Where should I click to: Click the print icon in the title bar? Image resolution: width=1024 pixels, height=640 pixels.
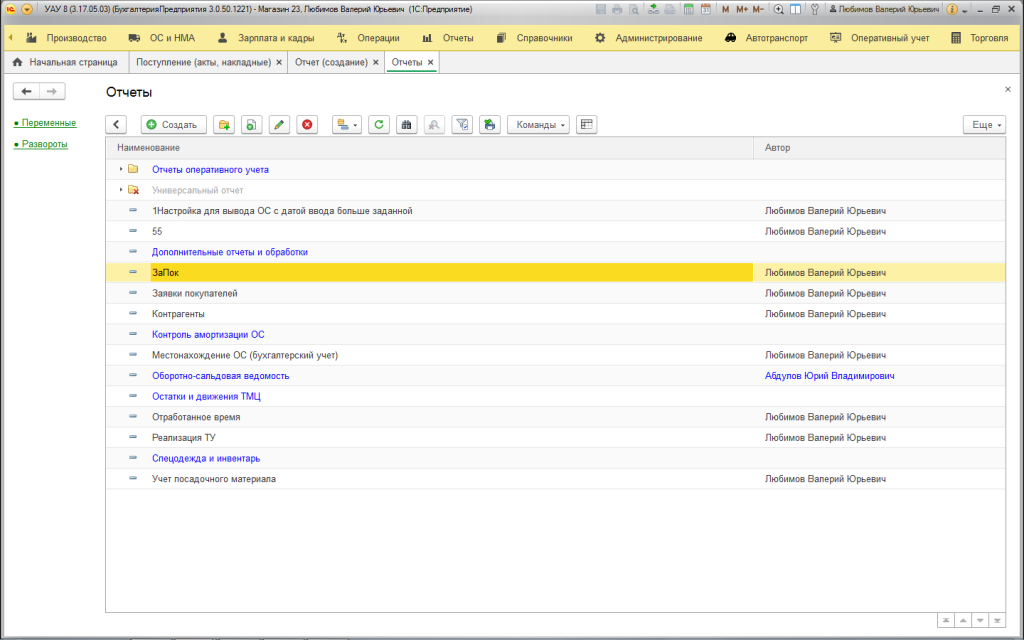pyautogui.click(x=617, y=10)
